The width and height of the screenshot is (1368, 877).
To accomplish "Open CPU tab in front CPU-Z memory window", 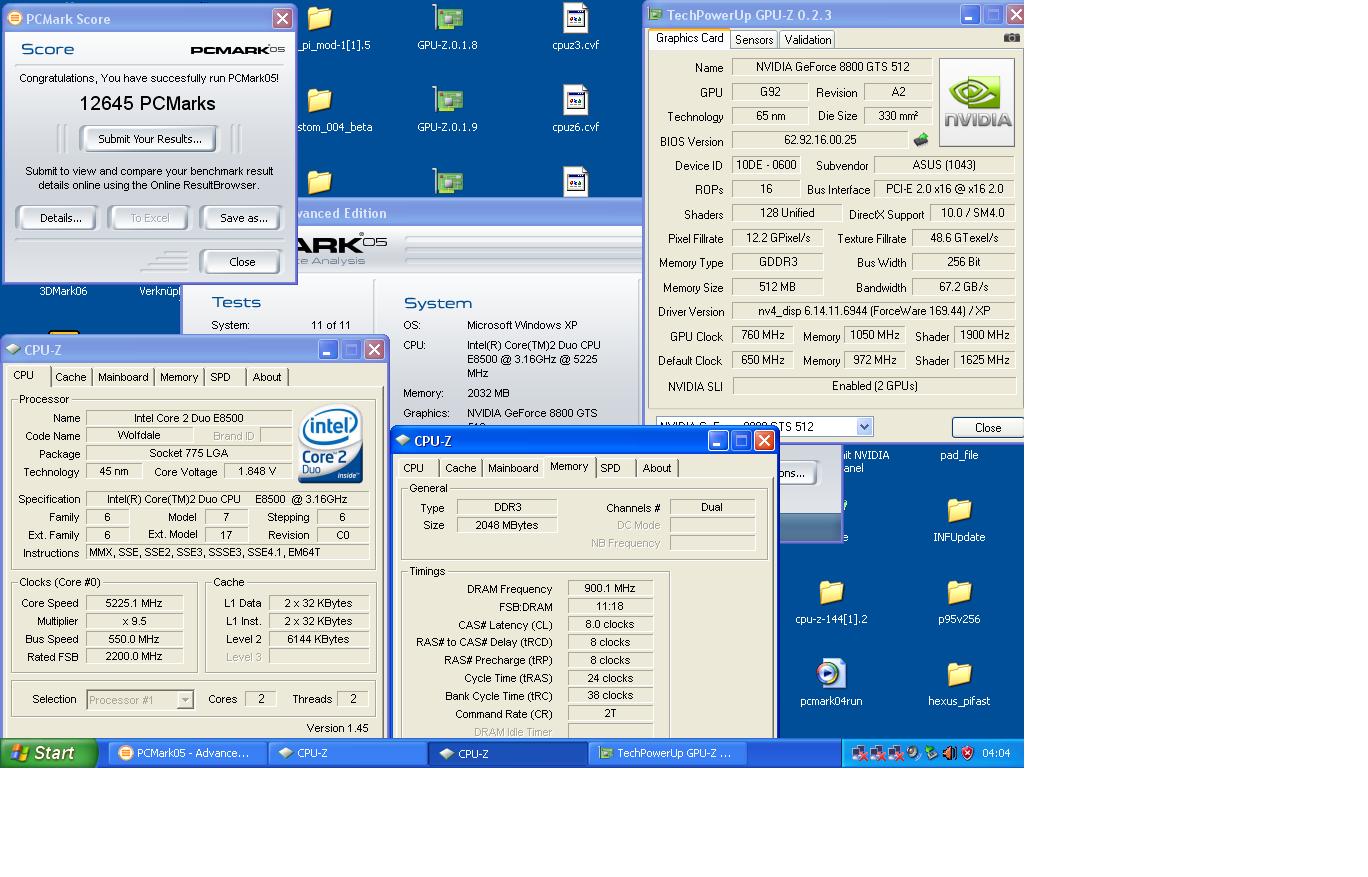I will point(414,468).
